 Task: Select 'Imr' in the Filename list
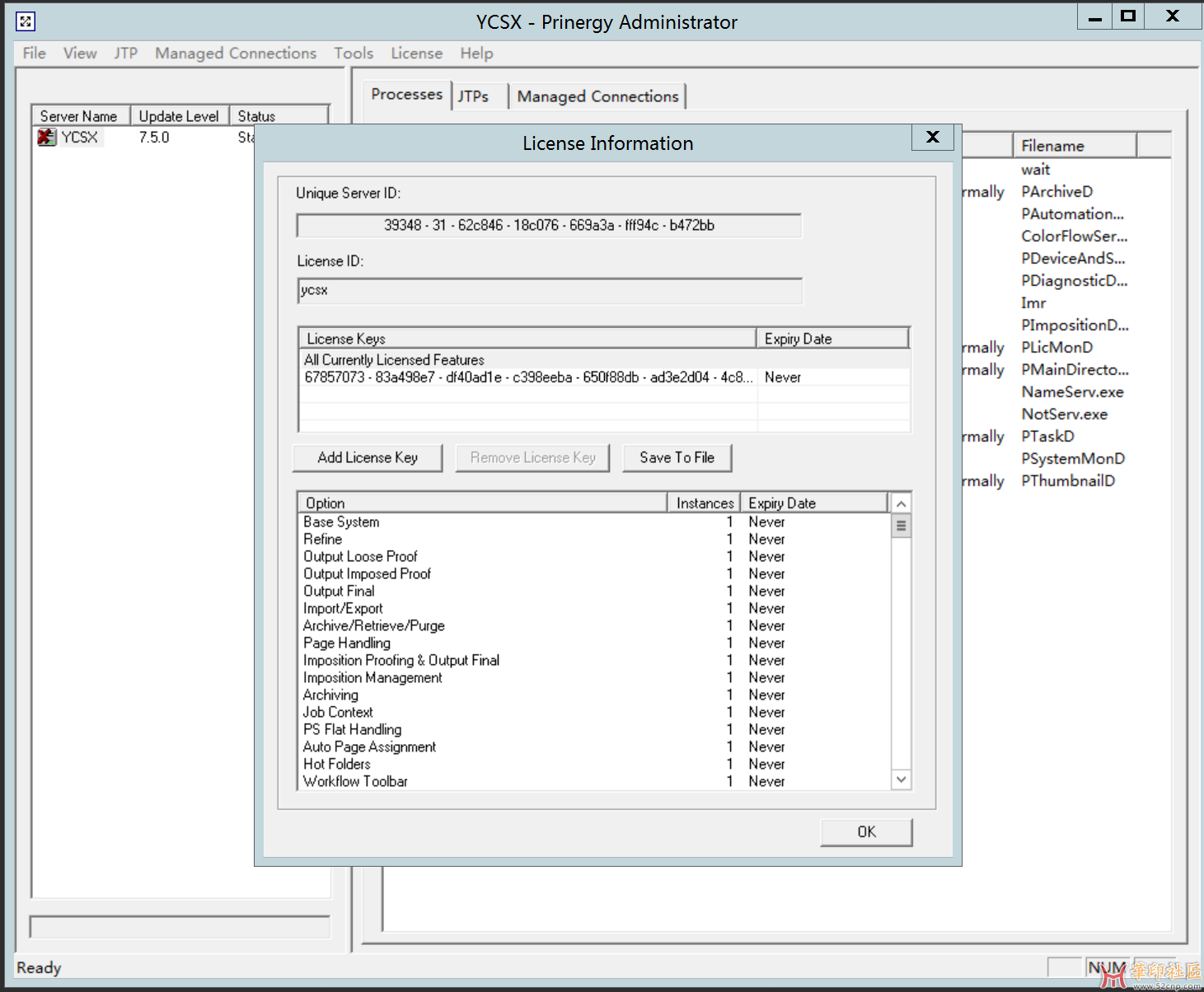(x=1033, y=302)
